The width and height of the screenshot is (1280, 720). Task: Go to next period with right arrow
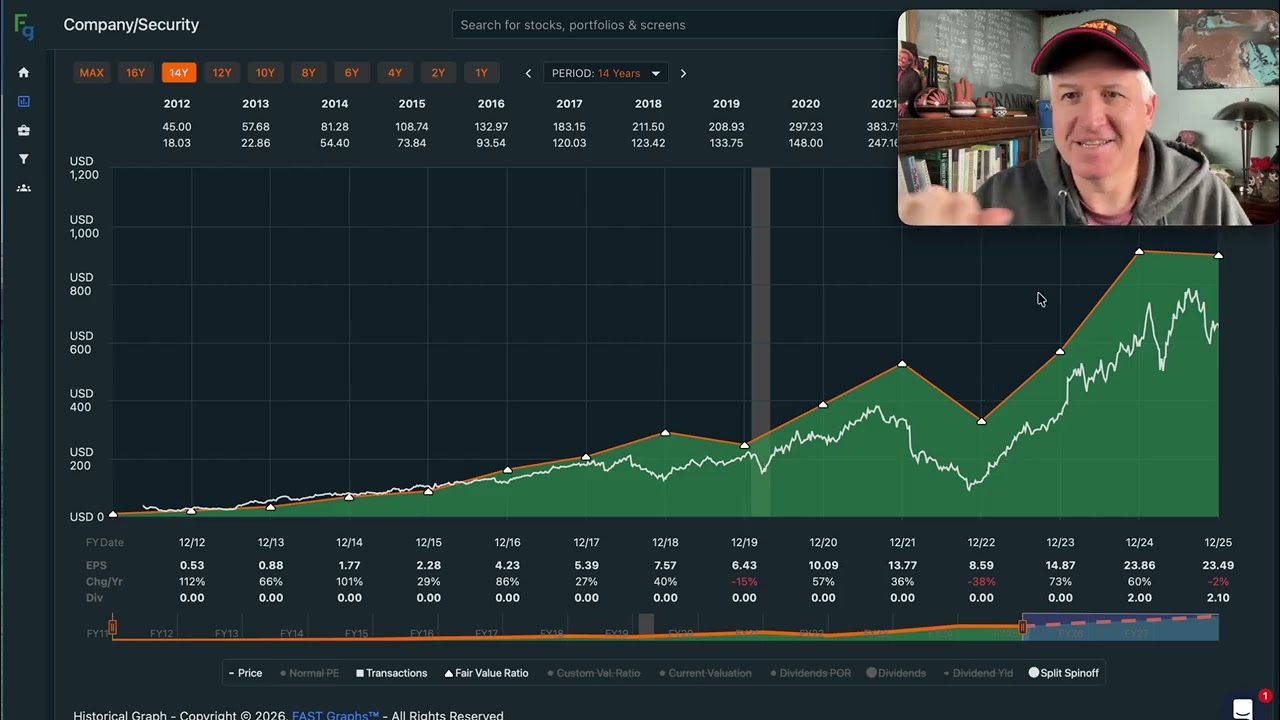click(683, 73)
